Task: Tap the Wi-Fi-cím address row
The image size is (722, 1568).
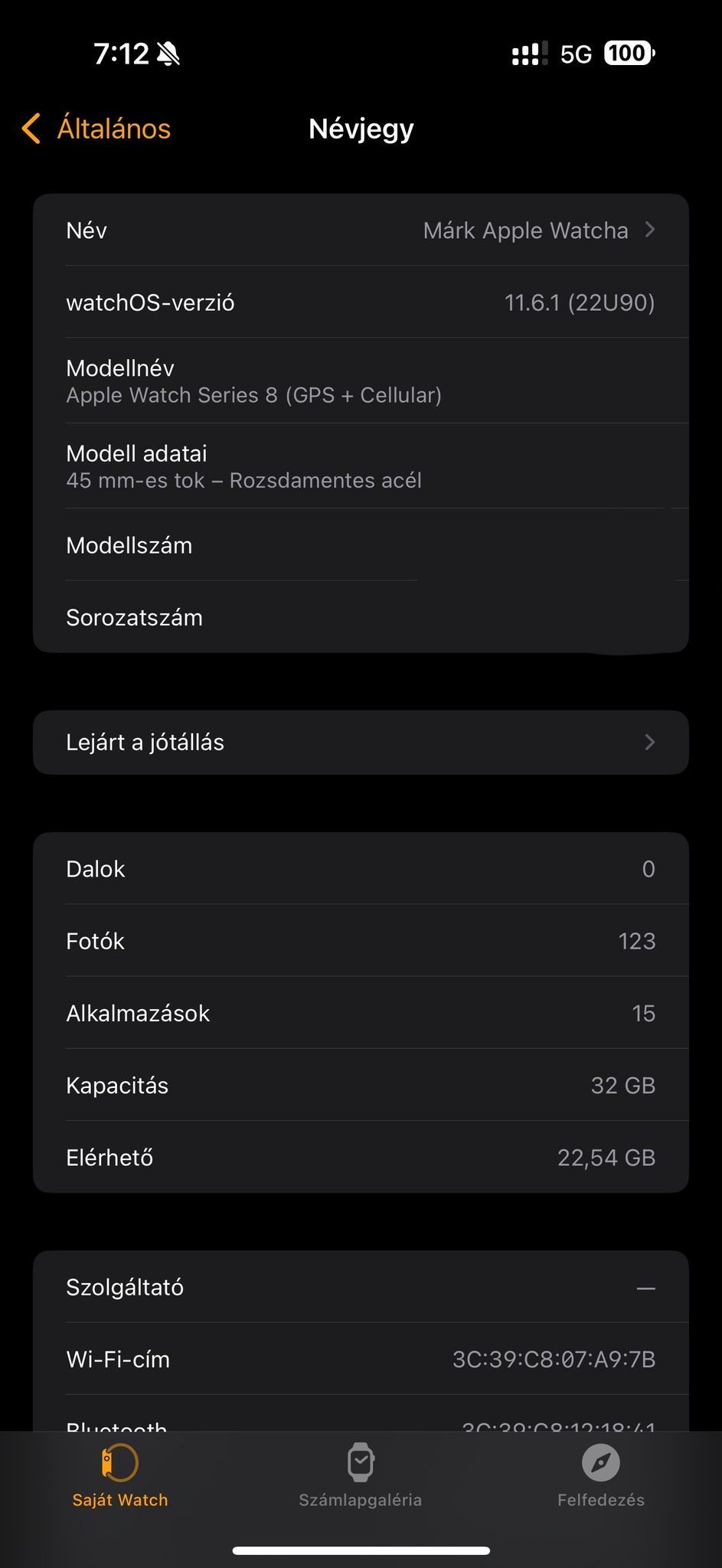Action: click(361, 1359)
